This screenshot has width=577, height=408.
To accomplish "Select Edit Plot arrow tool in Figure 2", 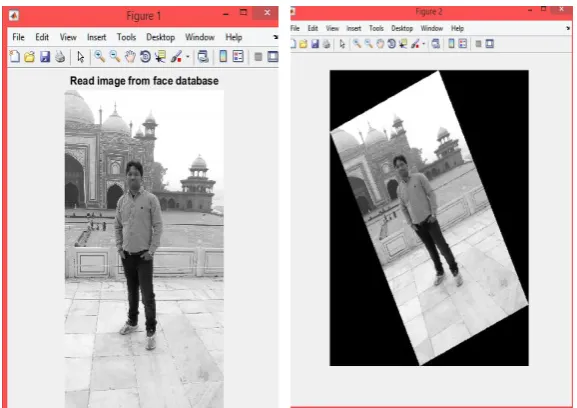I will pos(343,44).
